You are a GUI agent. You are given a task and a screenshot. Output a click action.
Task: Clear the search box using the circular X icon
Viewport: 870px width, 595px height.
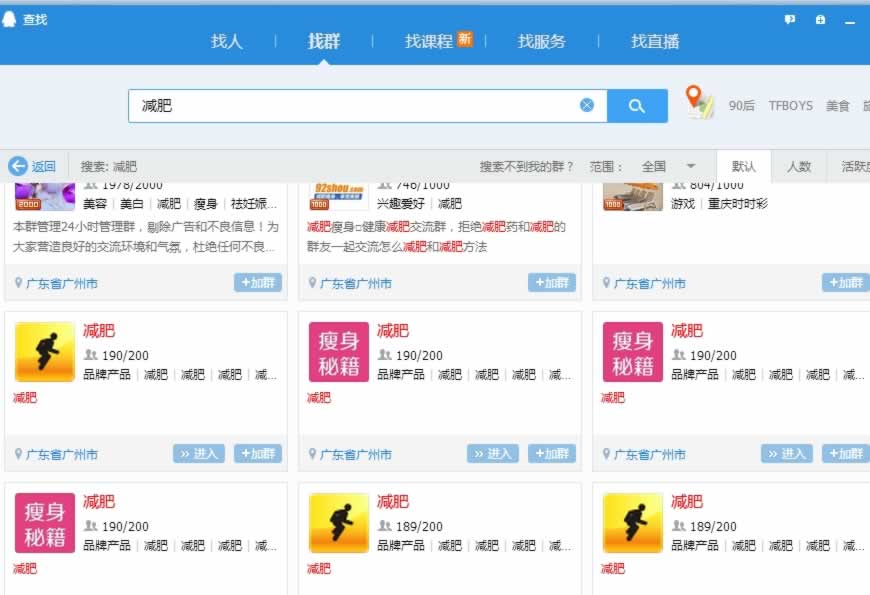[x=589, y=105]
